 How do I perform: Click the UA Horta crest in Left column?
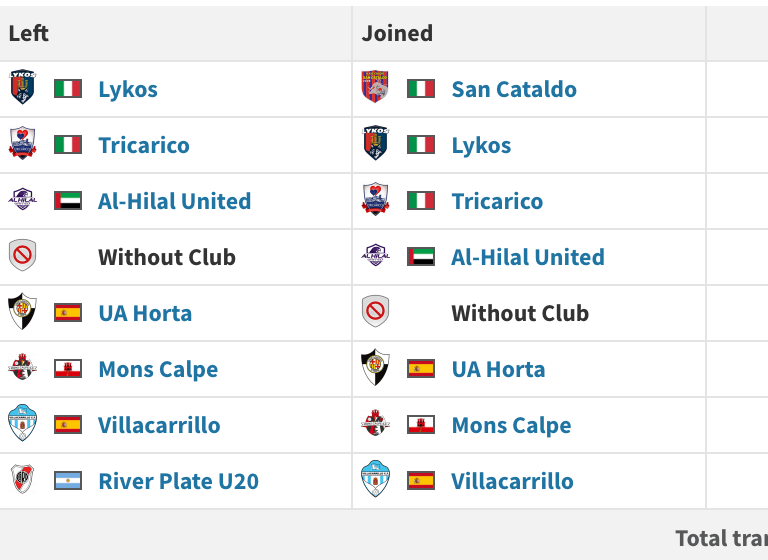point(22,312)
